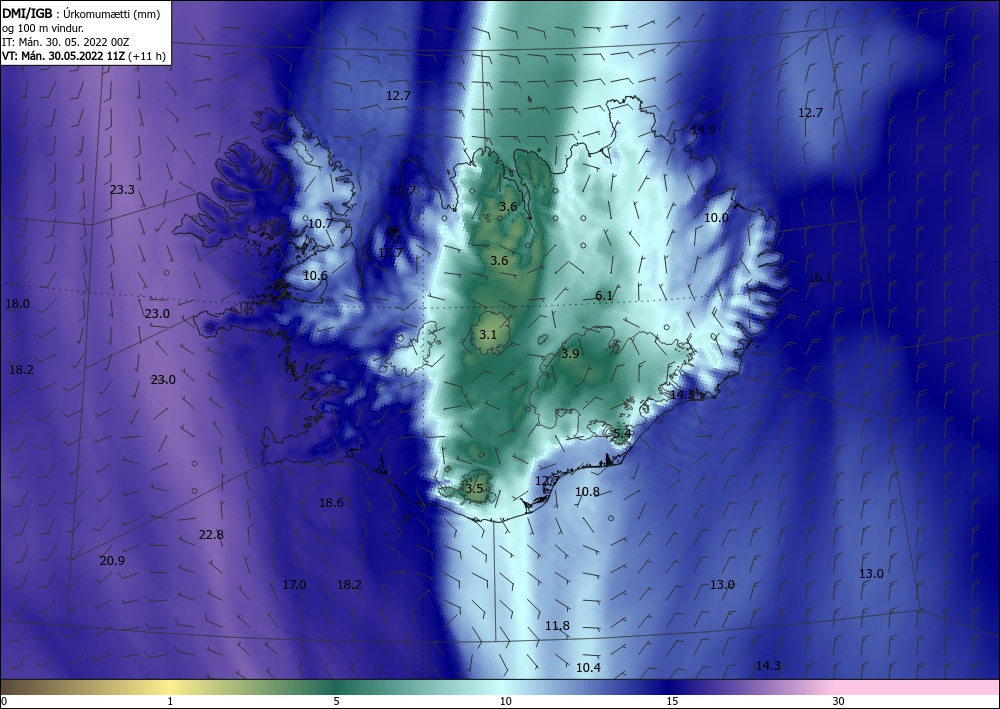Viewport: 1000px width, 709px height.
Task: Click the 10.8 value label
Action: click(587, 492)
